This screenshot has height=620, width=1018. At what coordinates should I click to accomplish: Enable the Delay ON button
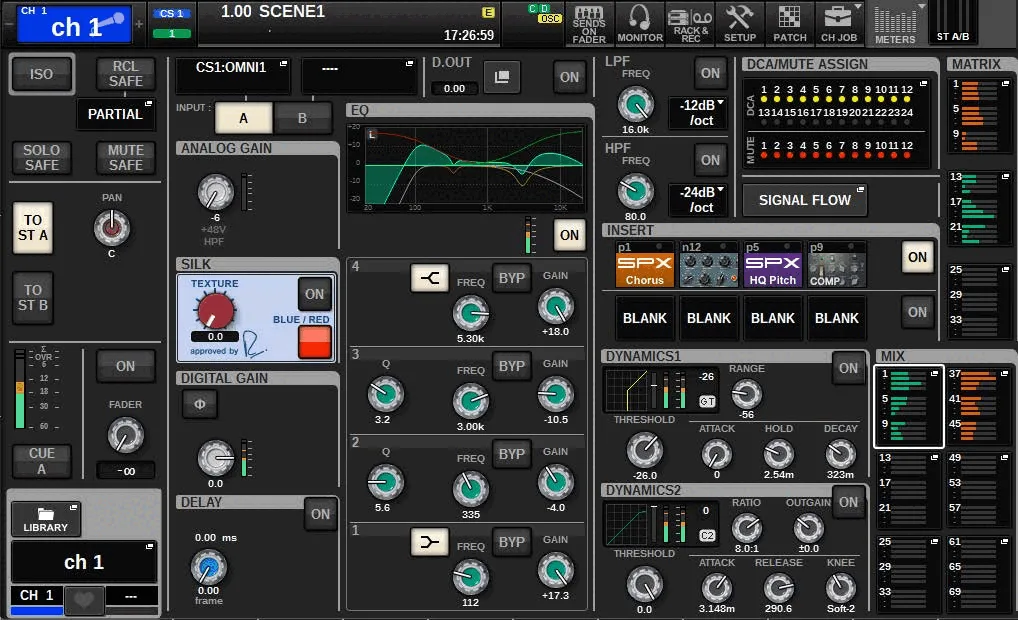click(320, 514)
